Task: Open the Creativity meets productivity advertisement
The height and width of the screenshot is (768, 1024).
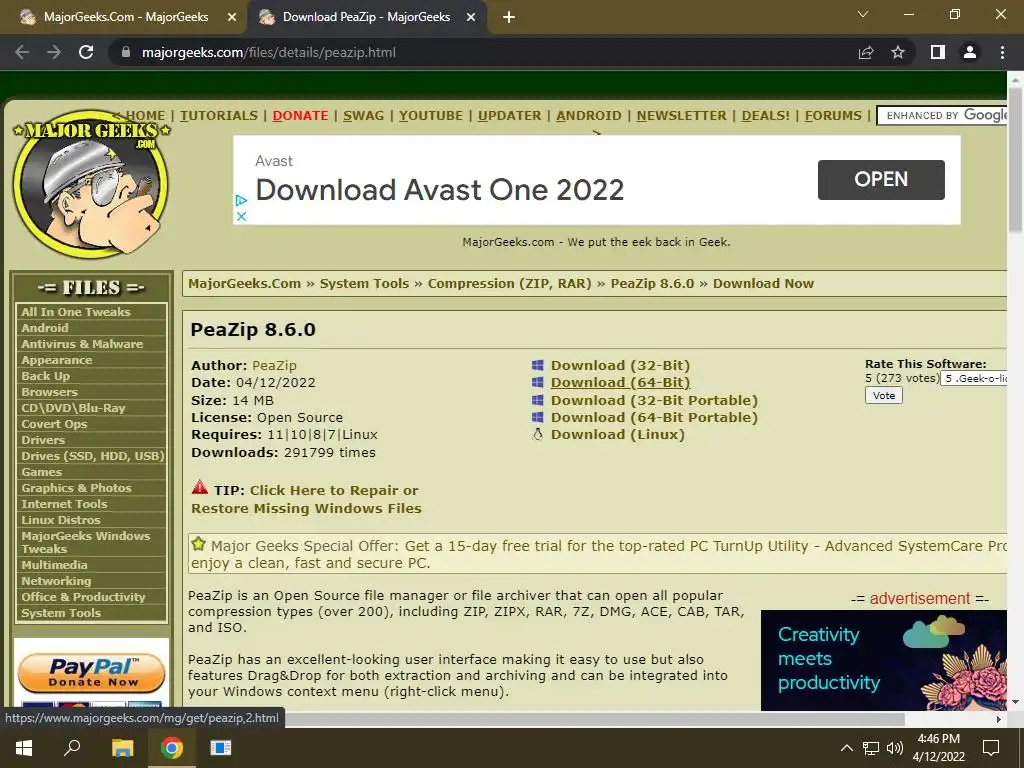Action: click(884, 660)
